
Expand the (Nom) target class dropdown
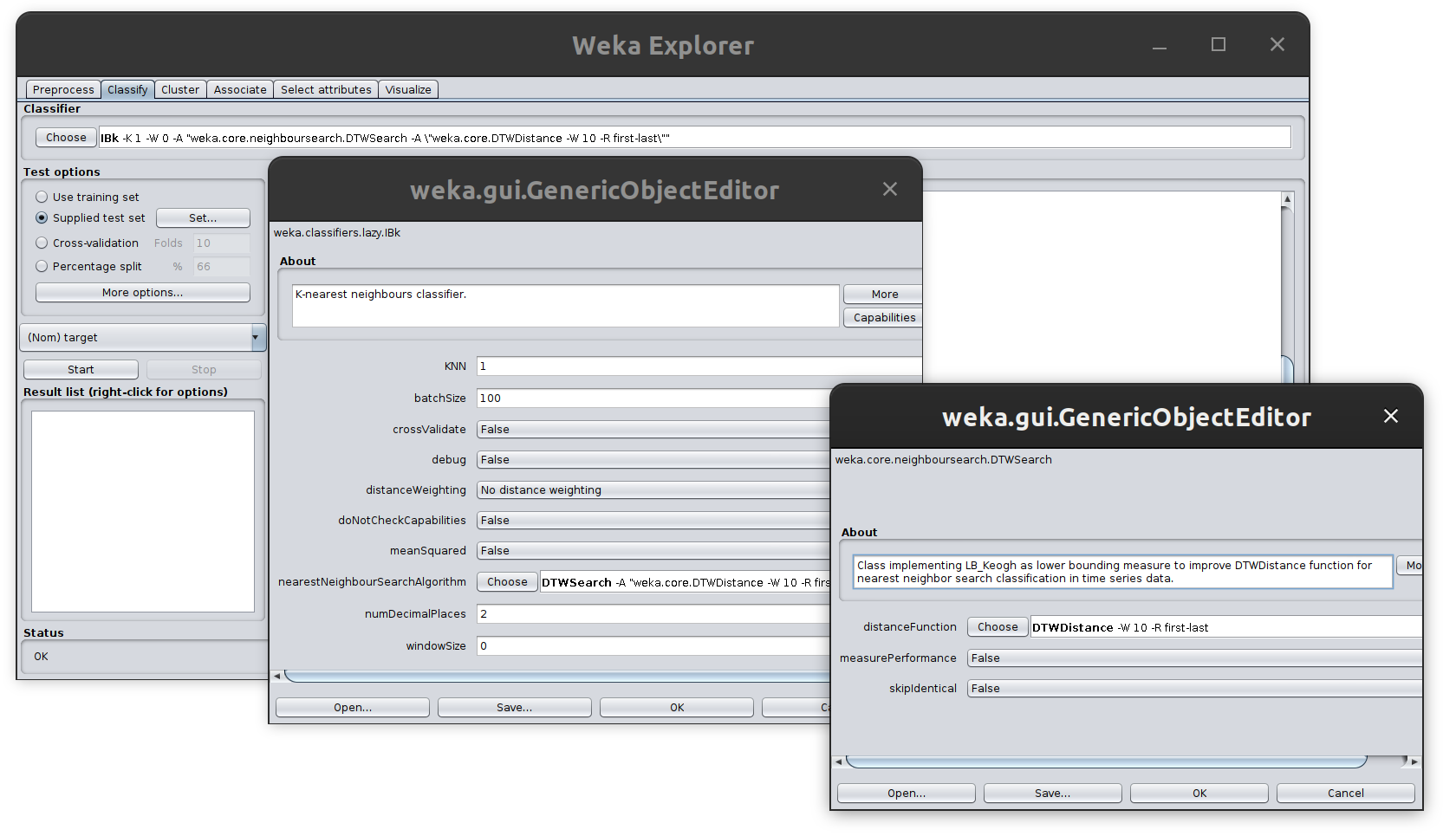click(x=143, y=337)
